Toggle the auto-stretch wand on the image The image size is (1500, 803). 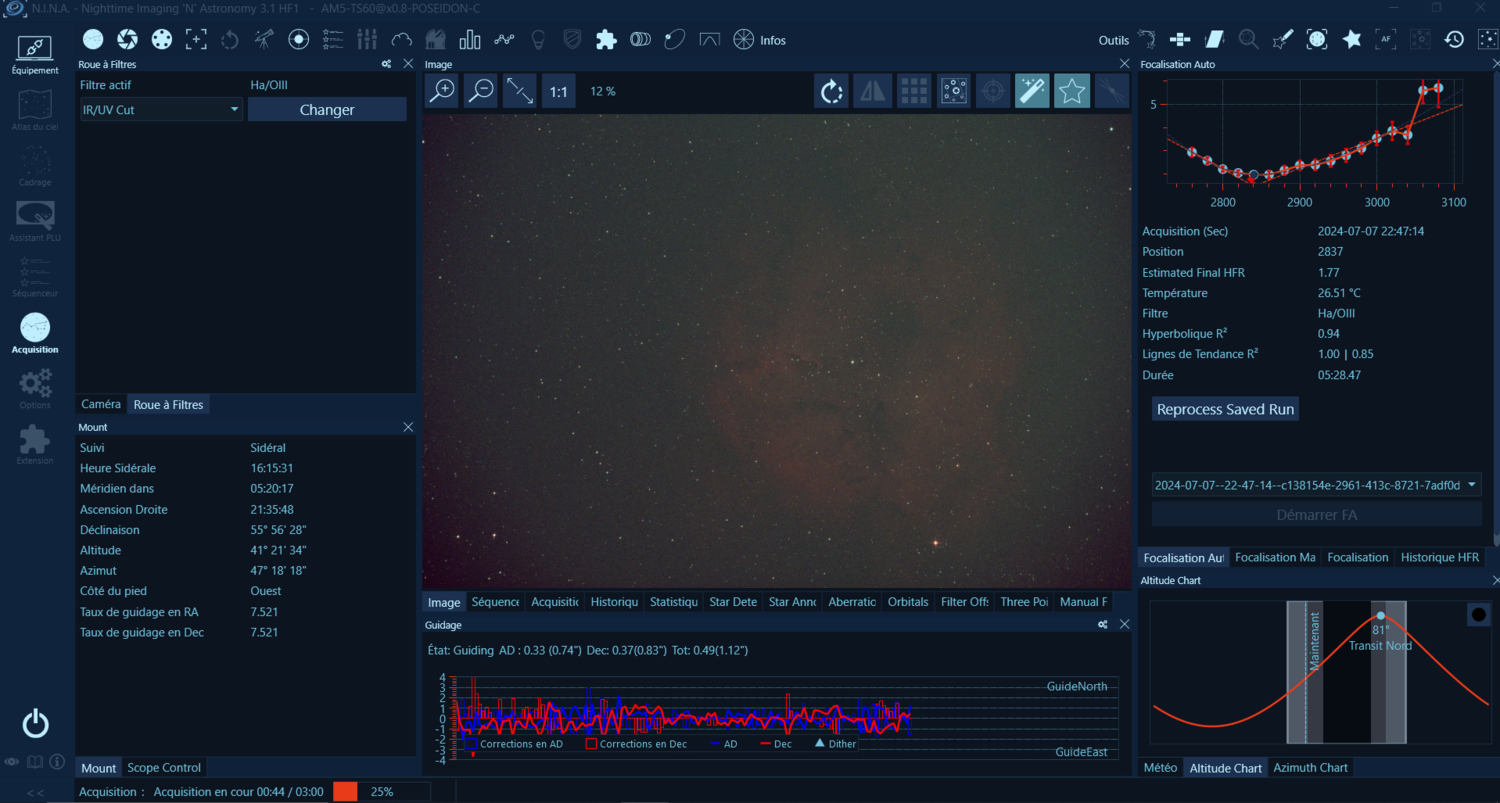click(1032, 90)
